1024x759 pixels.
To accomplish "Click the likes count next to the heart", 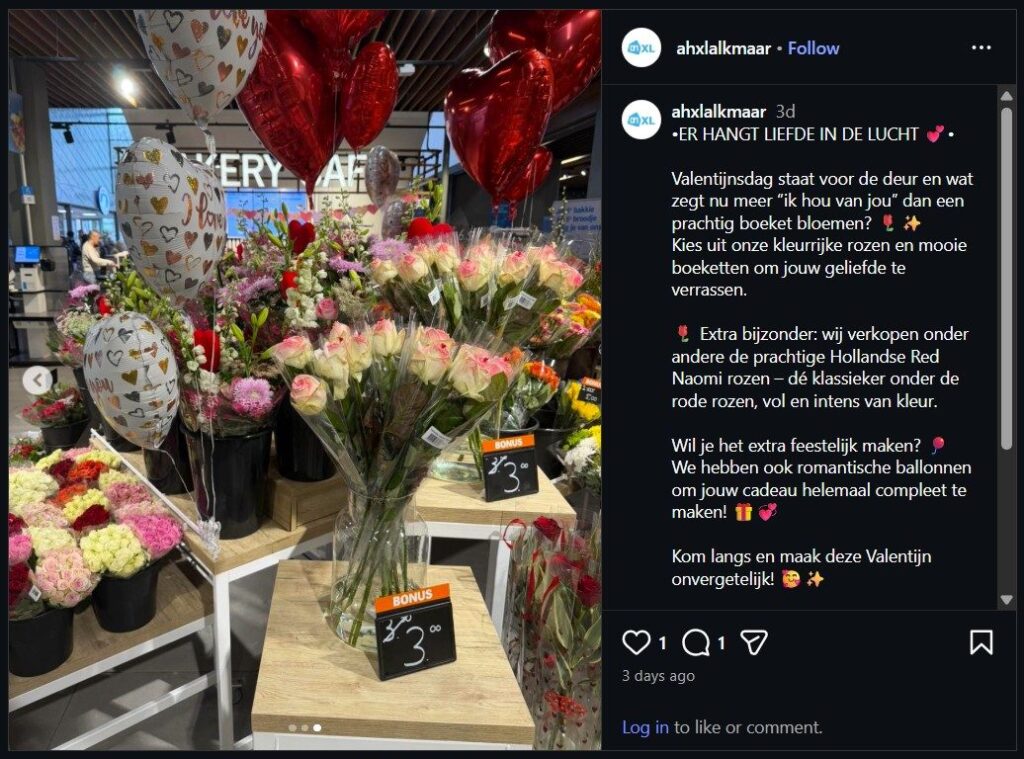I will (662, 643).
